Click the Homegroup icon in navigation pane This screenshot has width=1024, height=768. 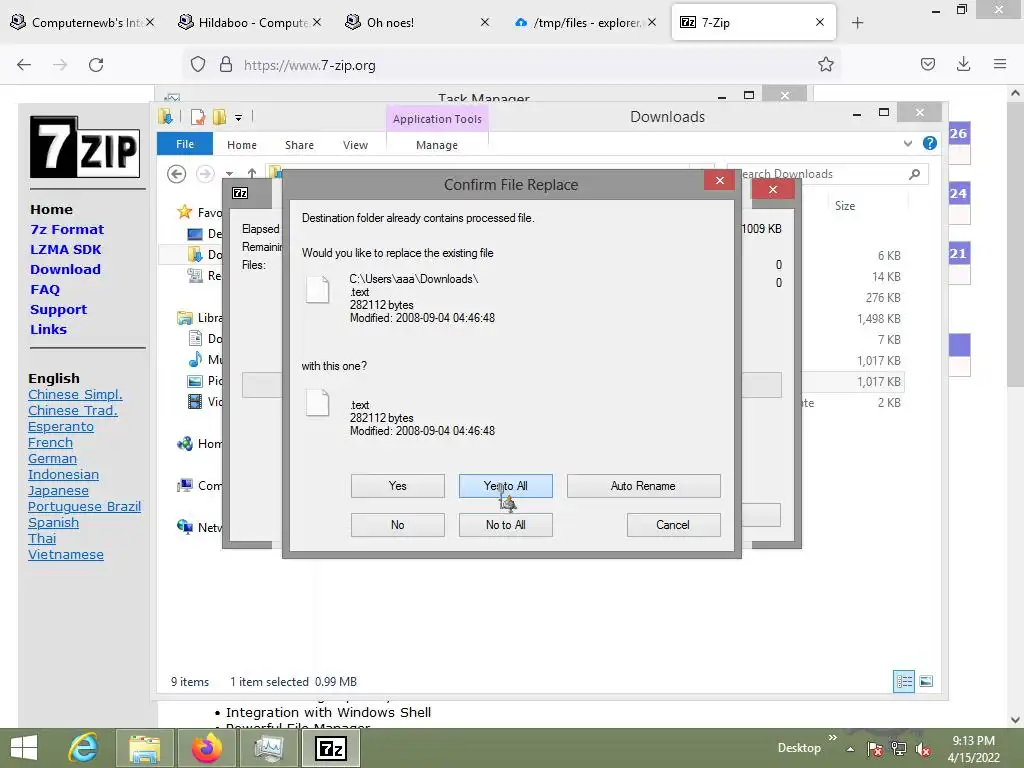pyautogui.click(x=185, y=444)
